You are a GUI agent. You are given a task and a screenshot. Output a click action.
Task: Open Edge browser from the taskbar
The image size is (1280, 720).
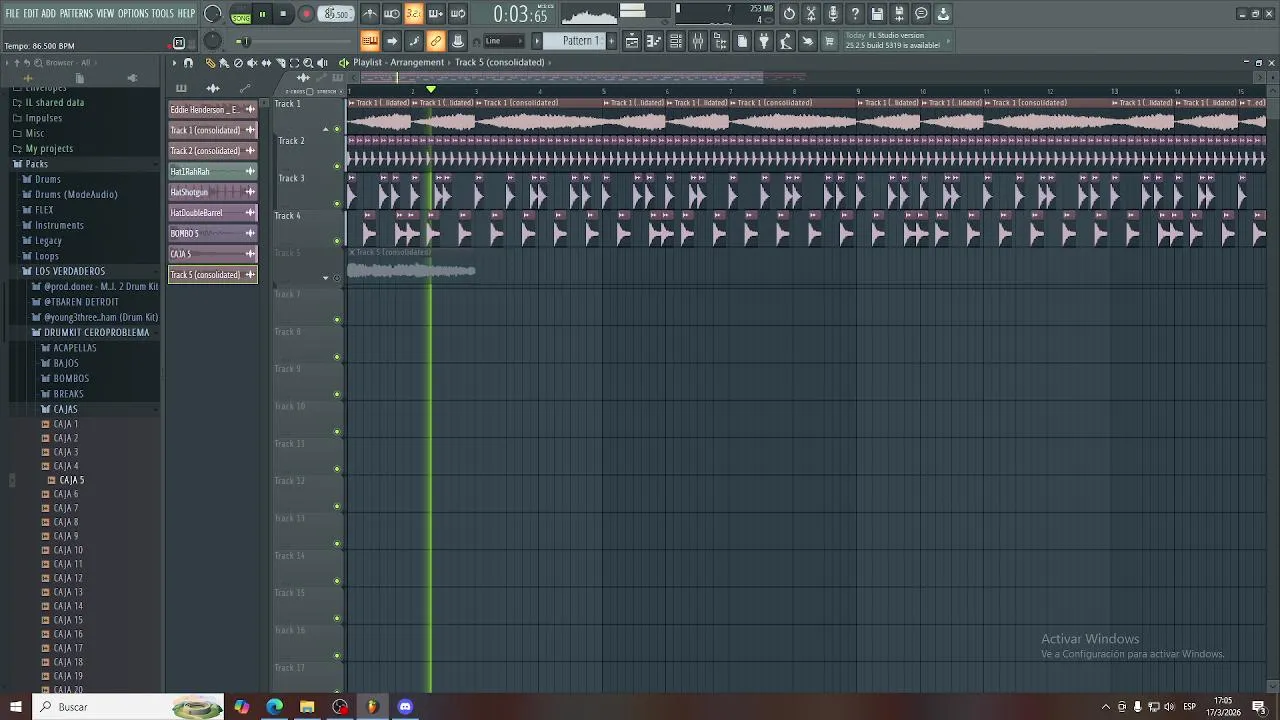point(274,707)
